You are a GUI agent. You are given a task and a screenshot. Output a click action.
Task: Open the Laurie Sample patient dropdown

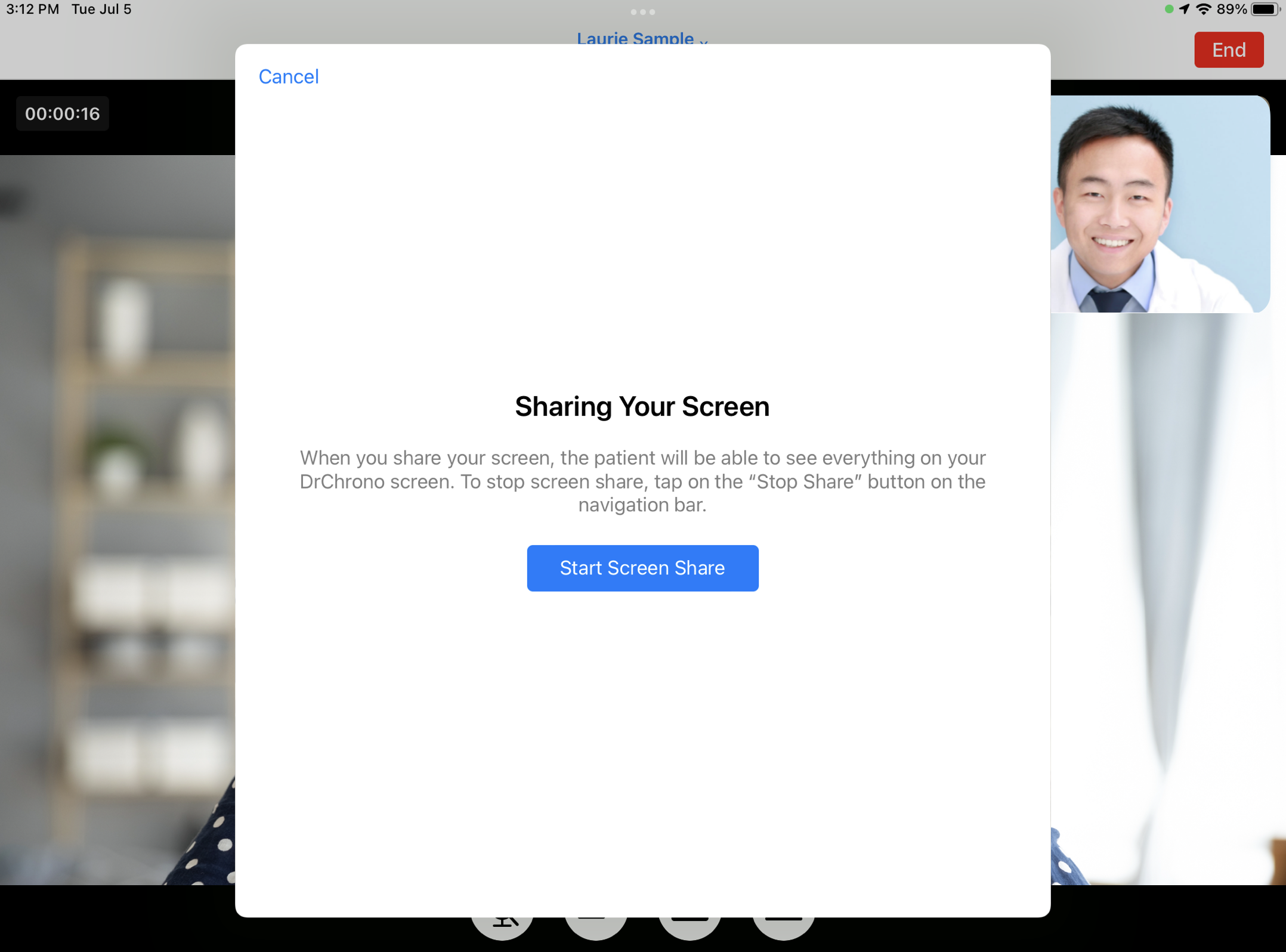[x=642, y=38]
